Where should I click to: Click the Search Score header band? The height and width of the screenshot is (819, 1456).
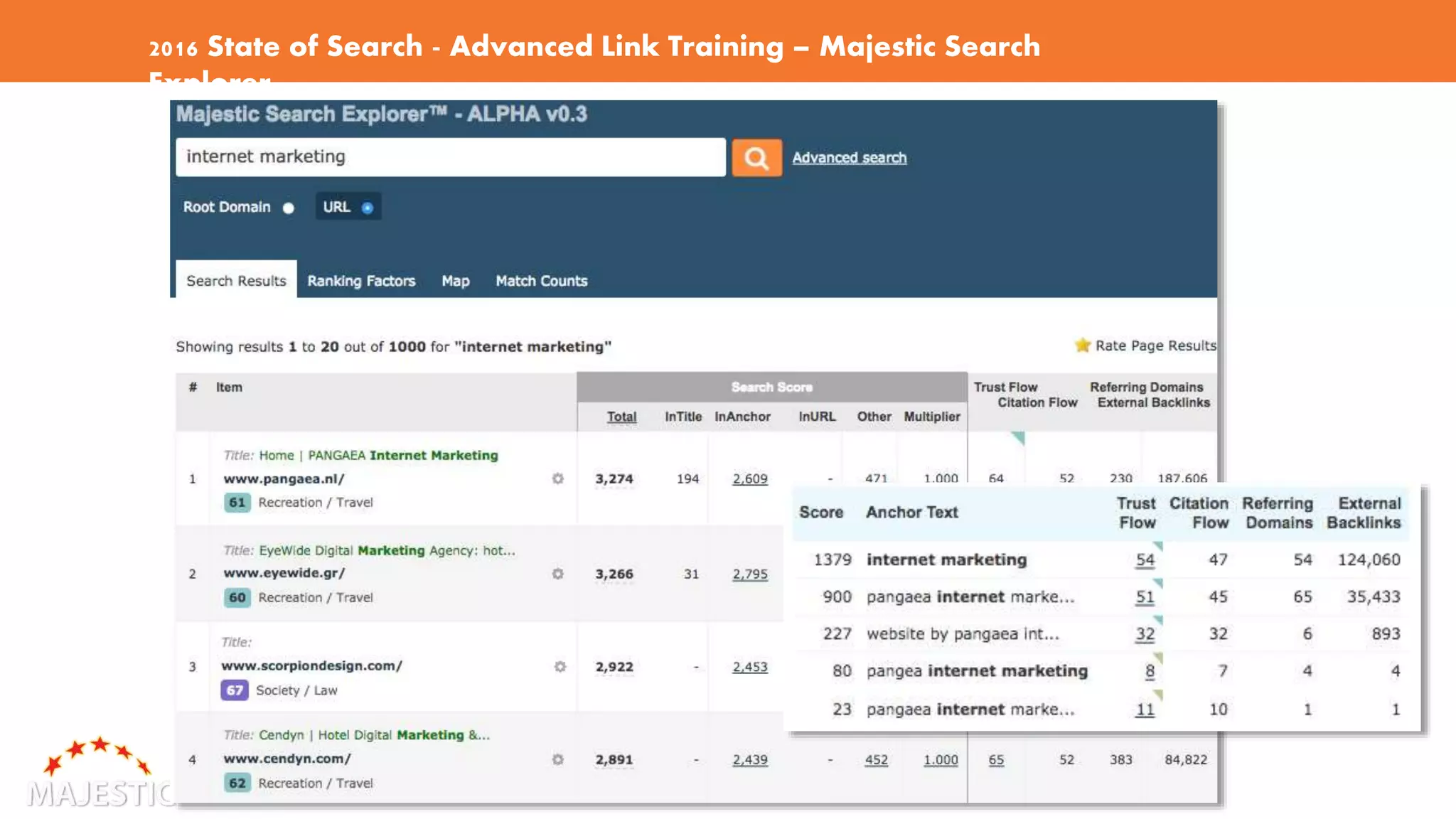[x=772, y=387]
